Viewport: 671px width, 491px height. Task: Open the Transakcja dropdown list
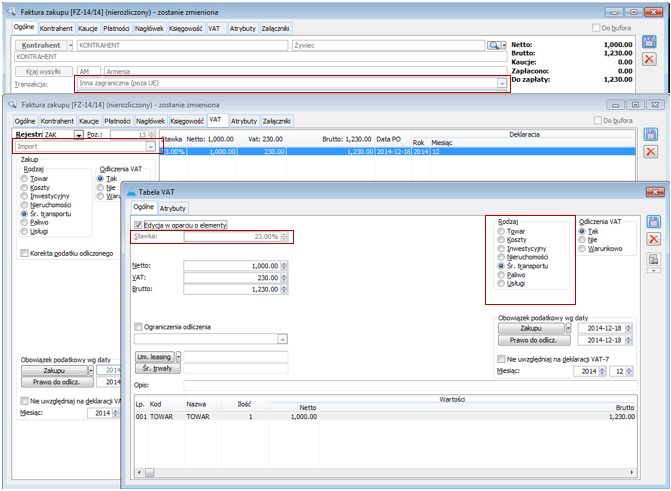click(x=502, y=83)
